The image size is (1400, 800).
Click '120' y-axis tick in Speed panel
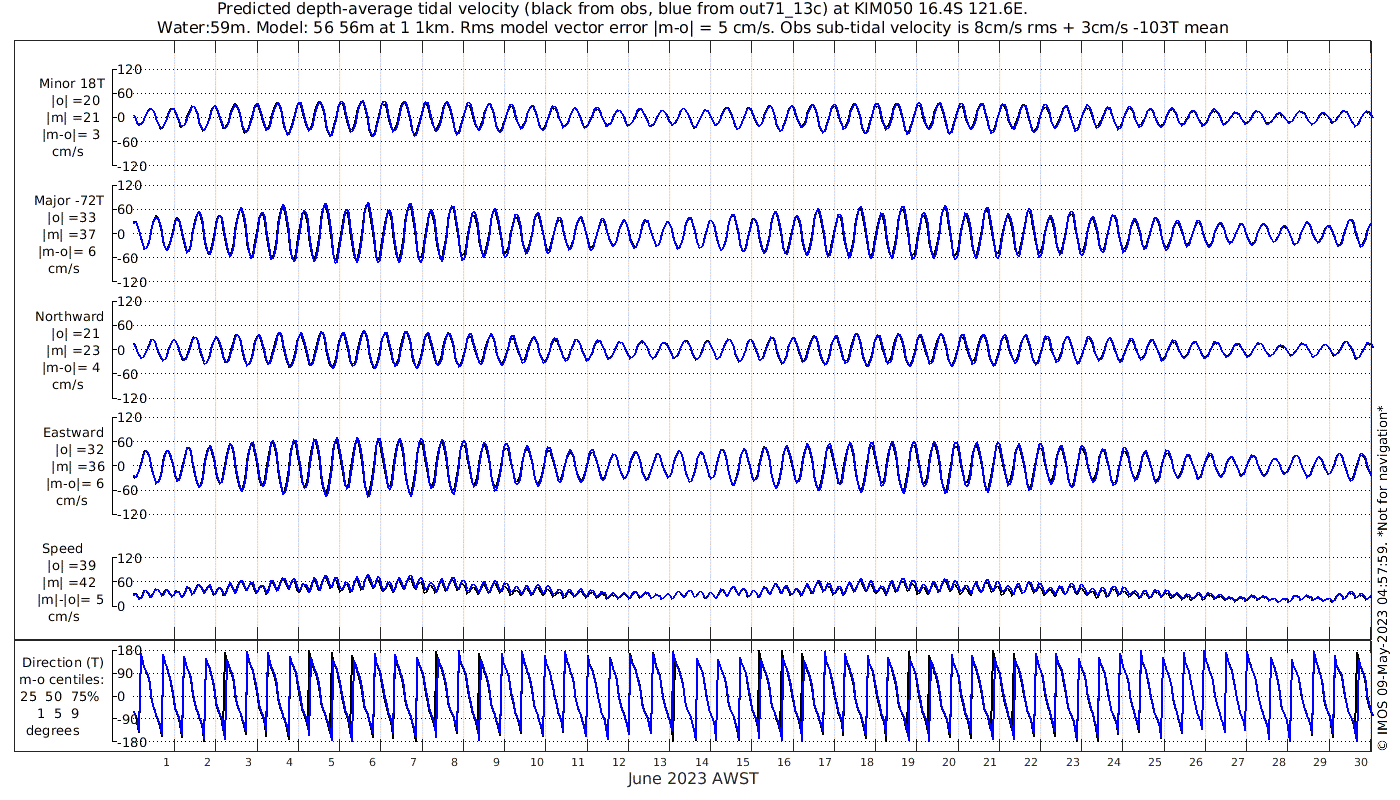click(x=131, y=557)
